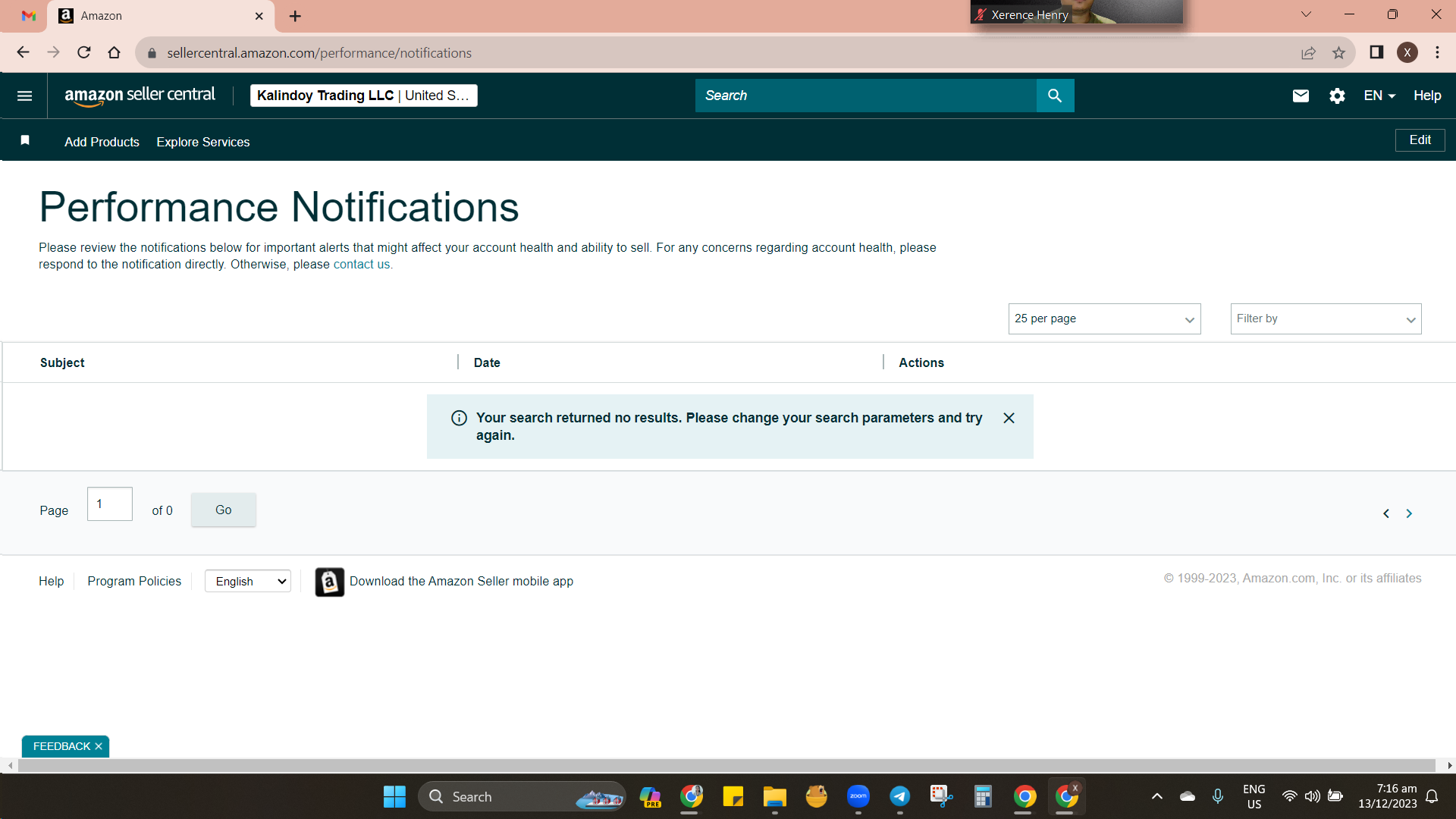Open Telegram from the taskbar
Viewport: 1456px width, 819px height.
[900, 796]
